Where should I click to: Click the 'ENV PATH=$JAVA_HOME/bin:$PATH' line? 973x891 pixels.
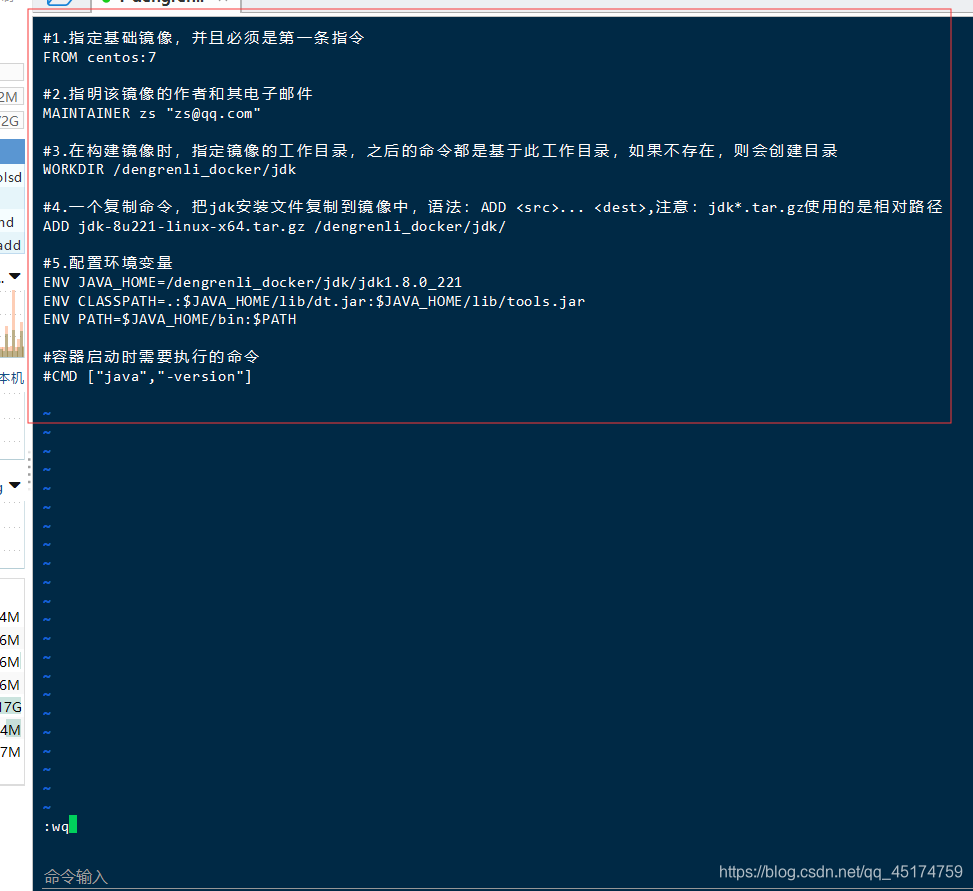169,320
